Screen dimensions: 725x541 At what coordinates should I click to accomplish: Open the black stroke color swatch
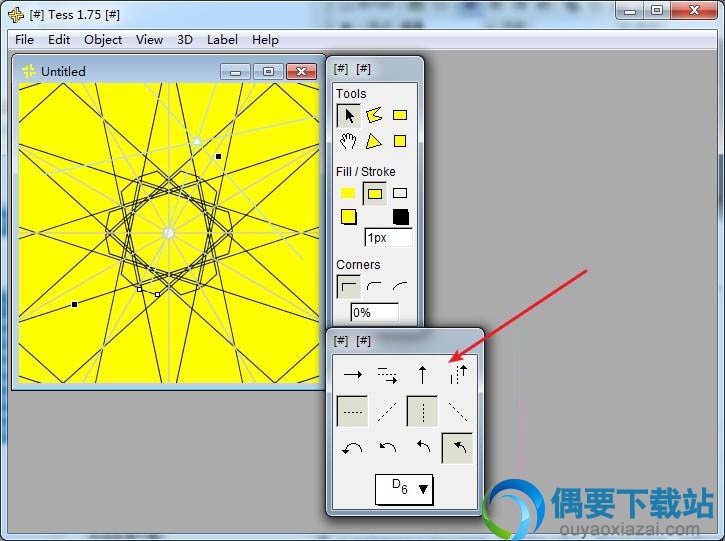(x=401, y=216)
